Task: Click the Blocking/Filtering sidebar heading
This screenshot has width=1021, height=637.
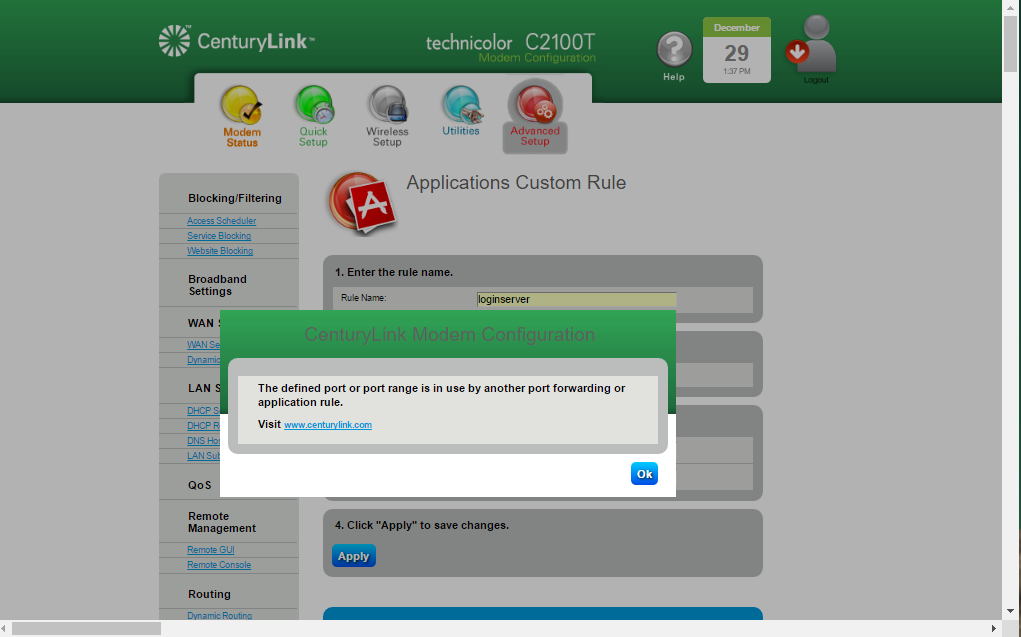Action: pos(234,198)
